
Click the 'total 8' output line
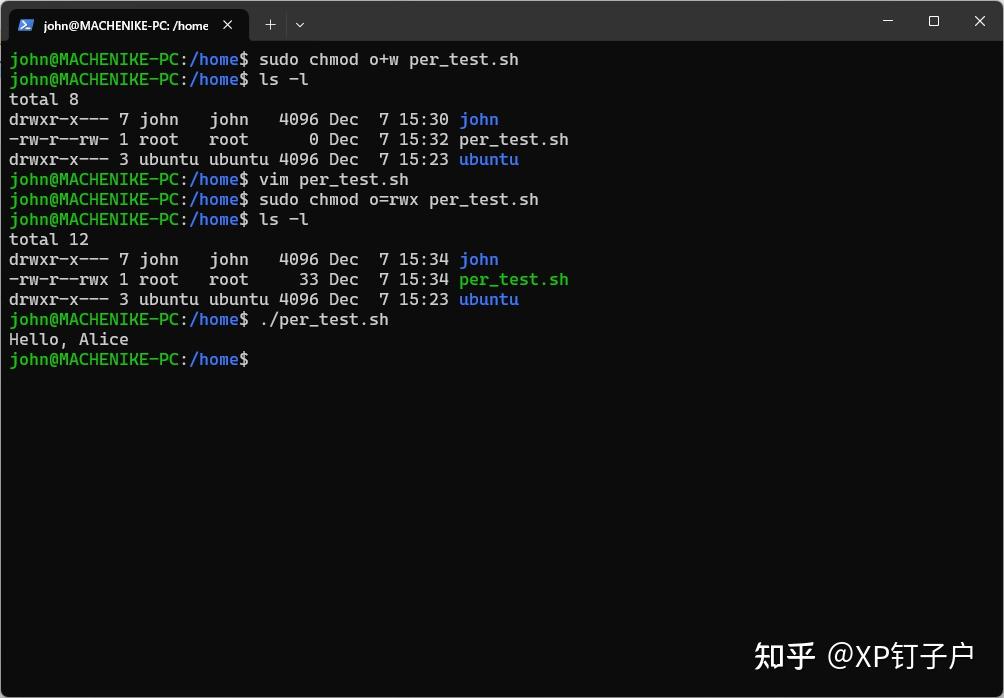(x=44, y=99)
